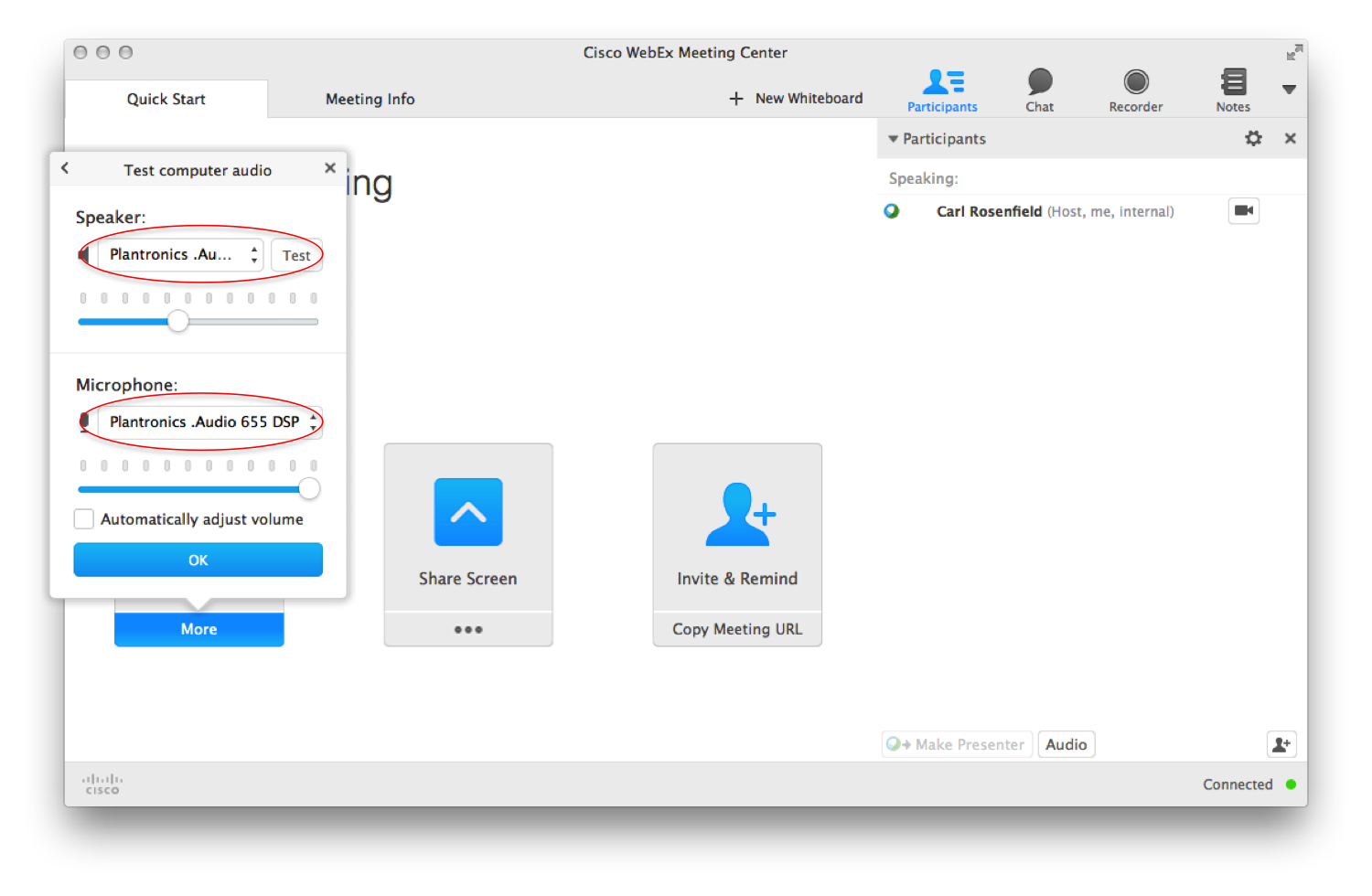Toggle full screen using the title bar arrows icon
This screenshot has width=1372, height=896.
[x=1294, y=53]
